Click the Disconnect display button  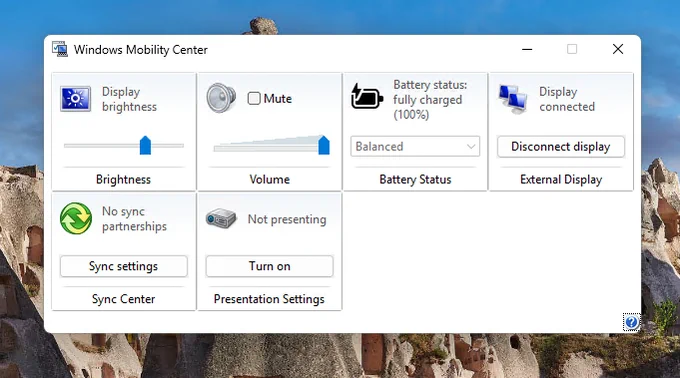click(561, 147)
